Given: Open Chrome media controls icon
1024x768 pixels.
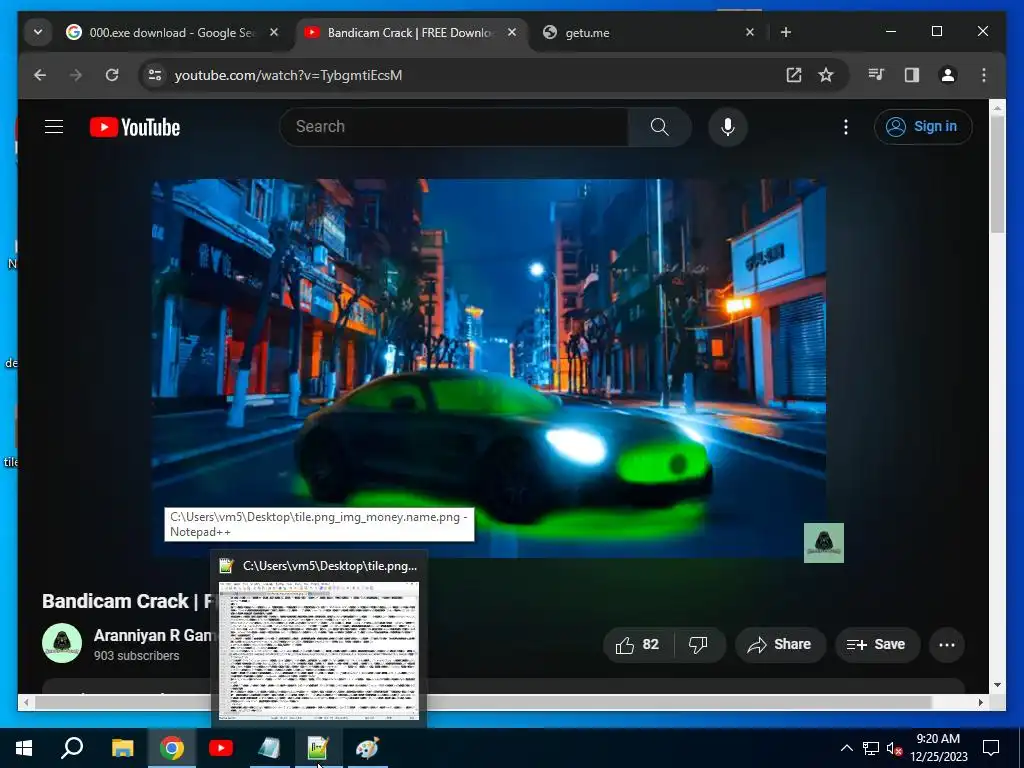Looking at the screenshot, I should 876,75.
